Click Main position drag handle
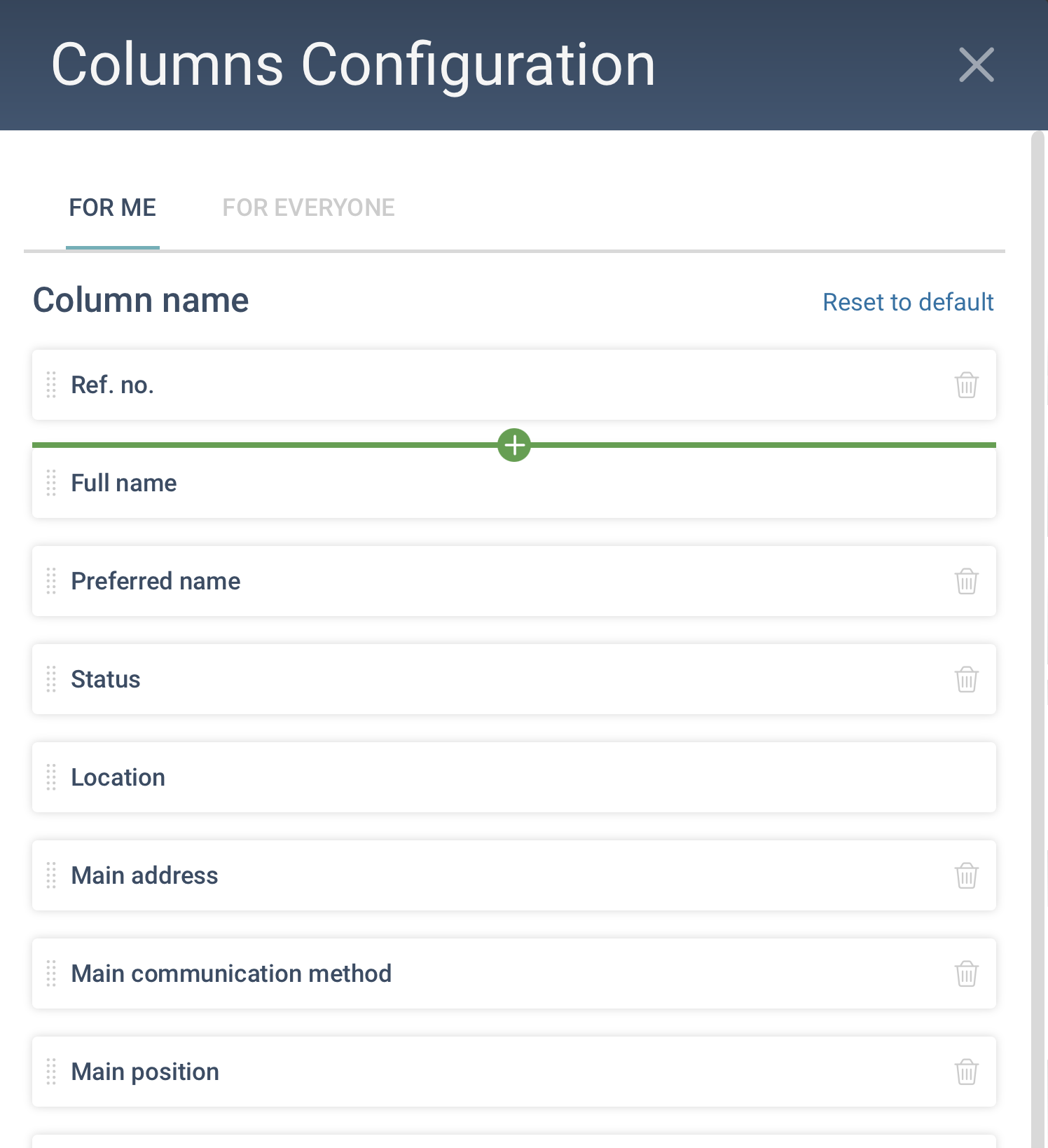Image resolution: width=1048 pixels, height=1148 pixels. (51, 1072)
